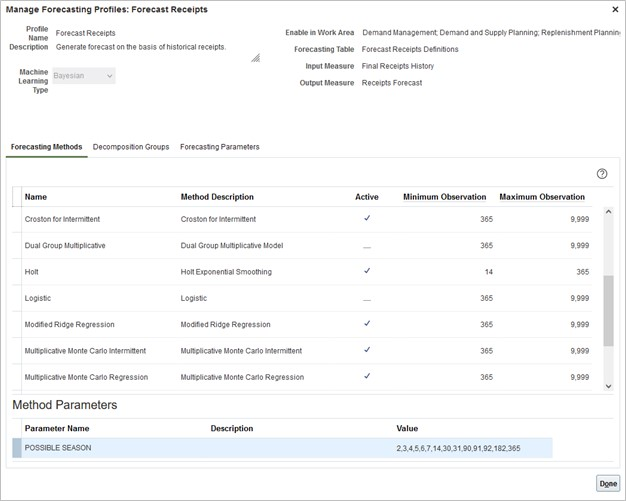Switch to the Forecasting Parameters tab
Screen dimensions: 626x501
220,147
